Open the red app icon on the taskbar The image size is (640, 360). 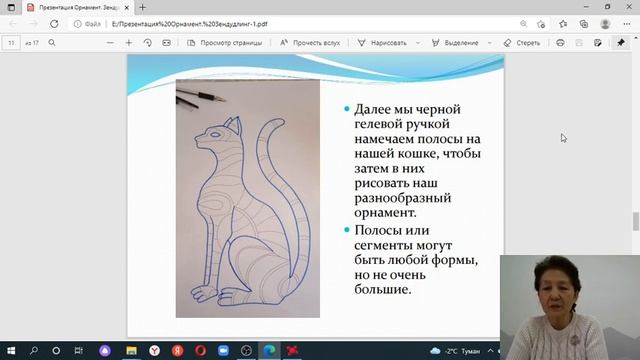coord(292,351)
